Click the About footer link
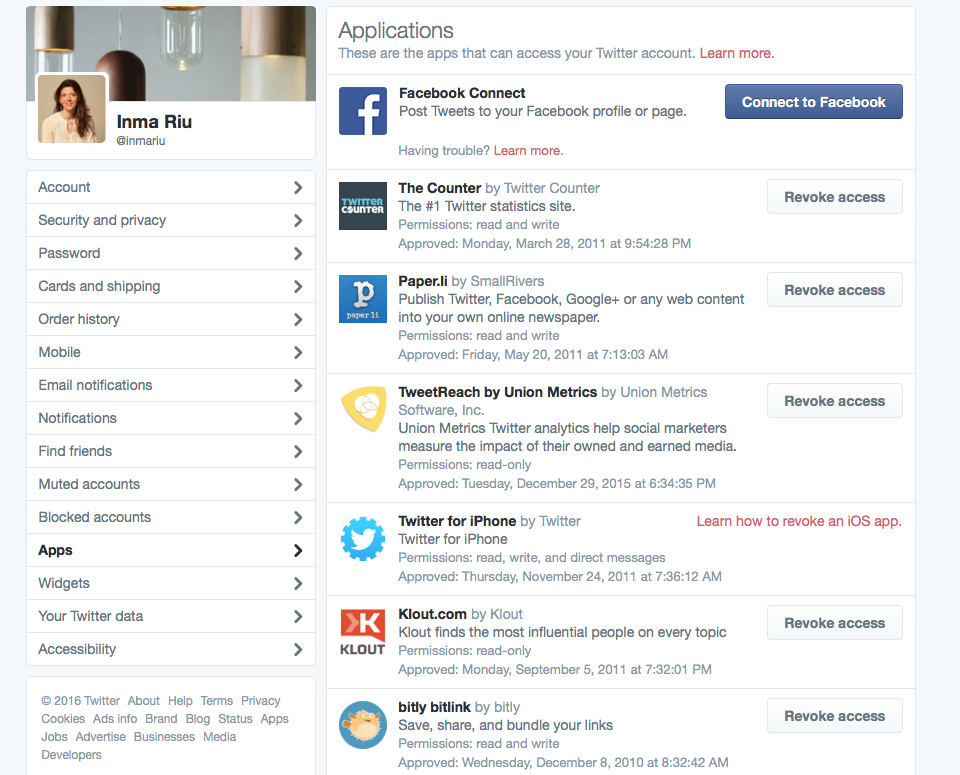This screenshot has height=775, width=960. 143,700
